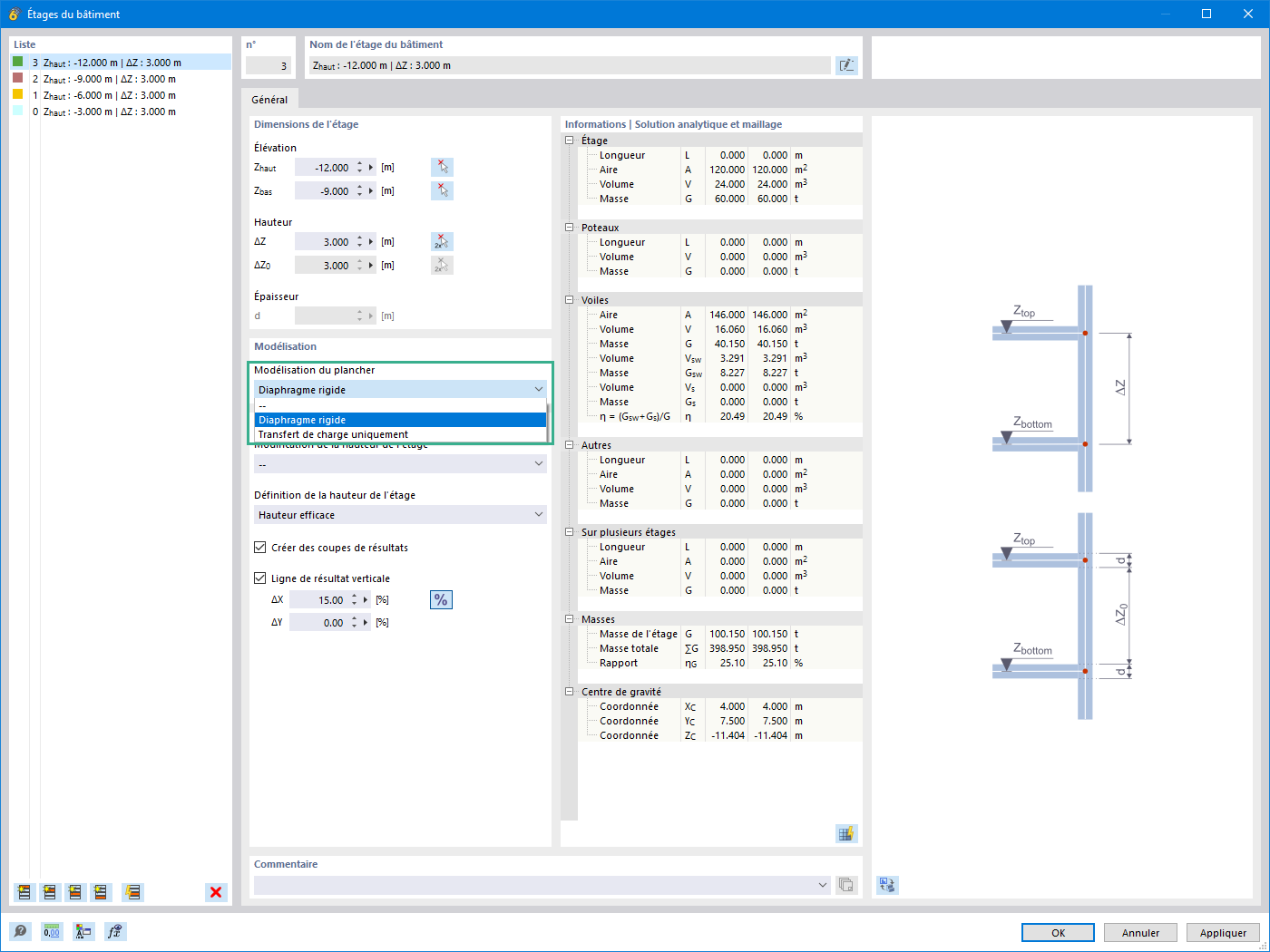Click the second new-story icon below the list
This screenshot has height=952, width=1270.
pos(49,892)
